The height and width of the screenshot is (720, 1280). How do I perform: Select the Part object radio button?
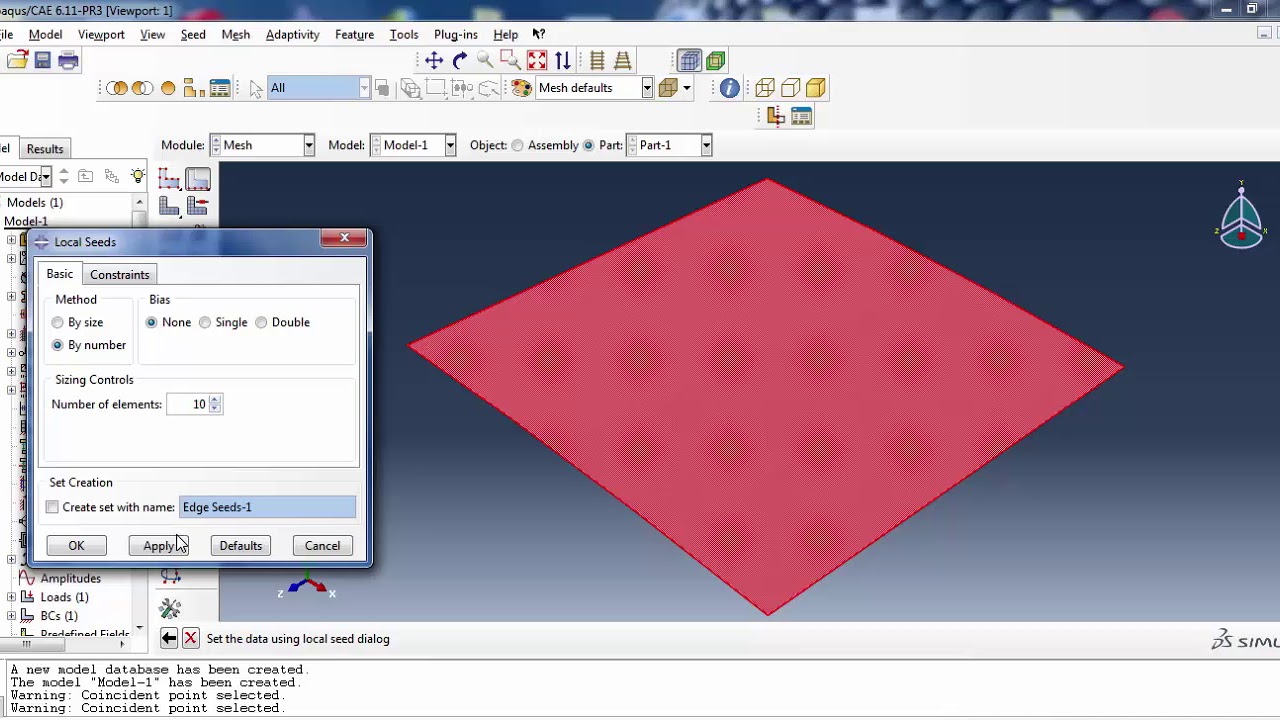click(588, 145)
